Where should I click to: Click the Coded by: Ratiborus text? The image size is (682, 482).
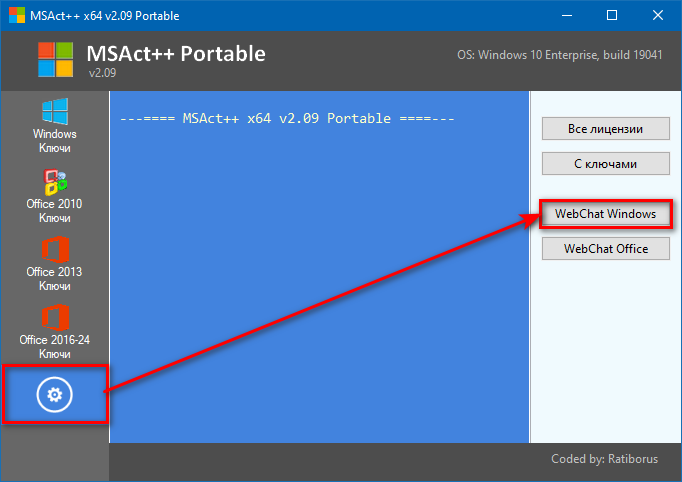605,459
